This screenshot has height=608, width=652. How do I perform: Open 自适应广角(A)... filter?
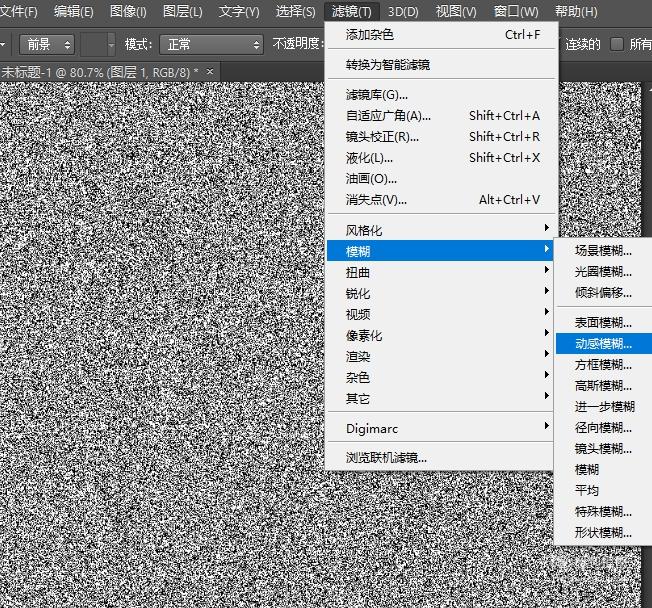click(x=442, y=116)
